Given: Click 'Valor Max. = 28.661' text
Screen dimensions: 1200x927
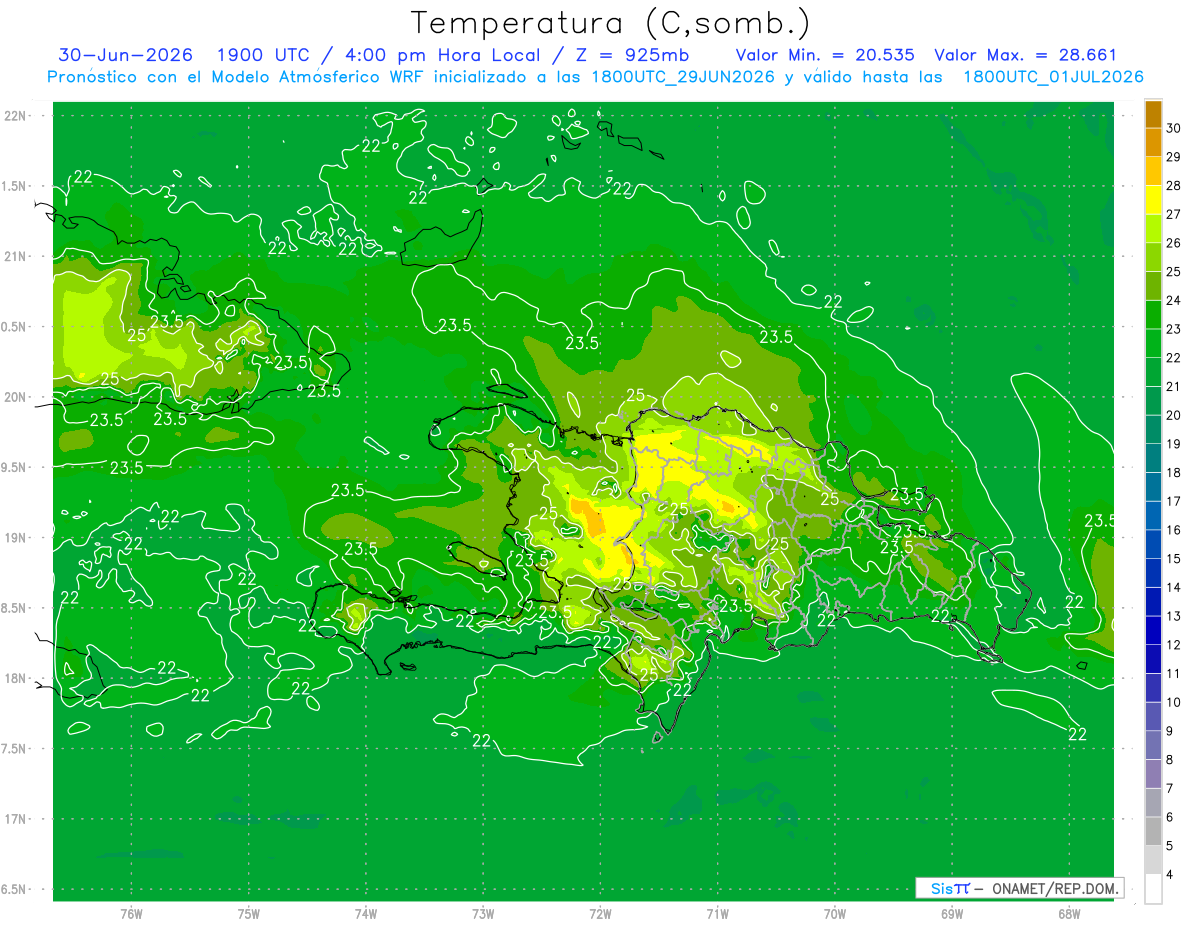Looking at the screenshot, I should [x=1025, y=55].
